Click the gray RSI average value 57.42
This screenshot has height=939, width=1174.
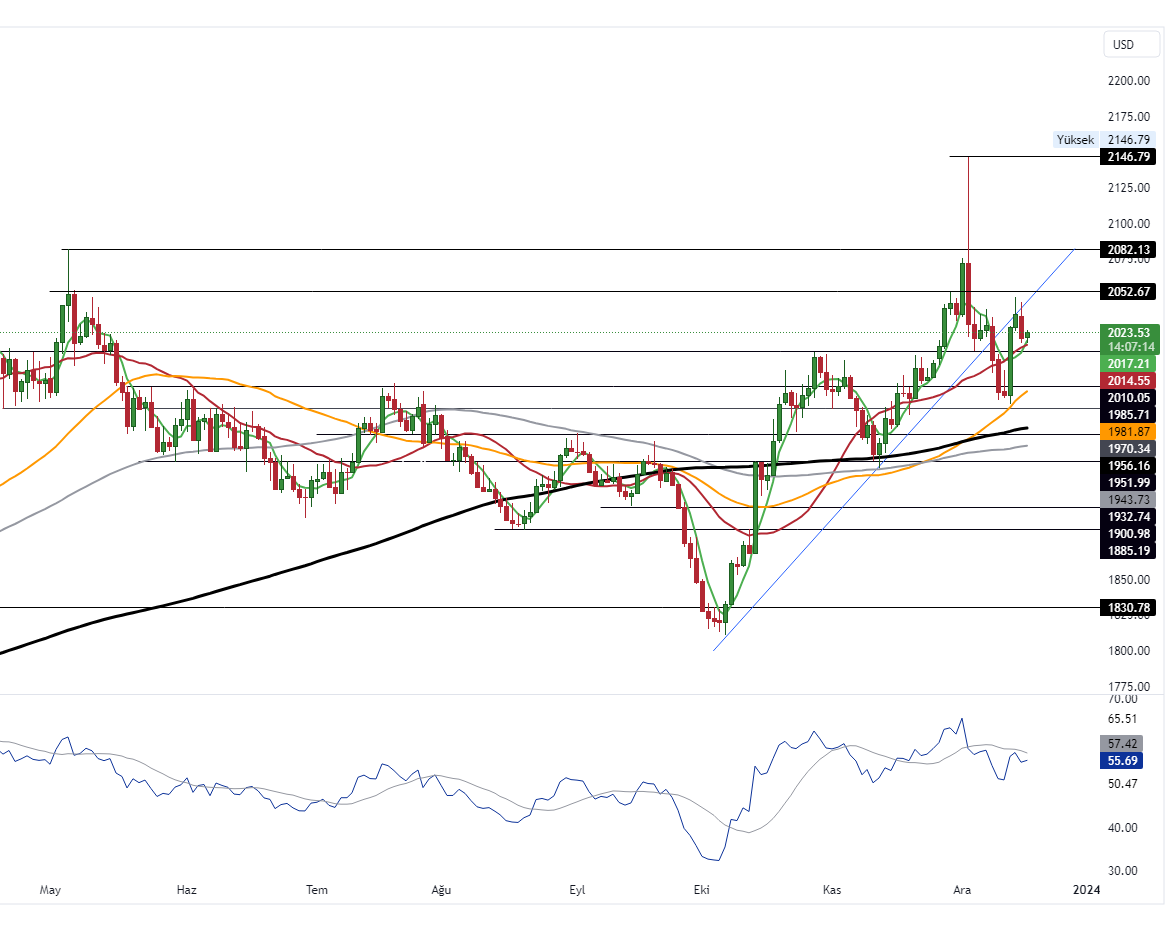(x=1120, y=743)
